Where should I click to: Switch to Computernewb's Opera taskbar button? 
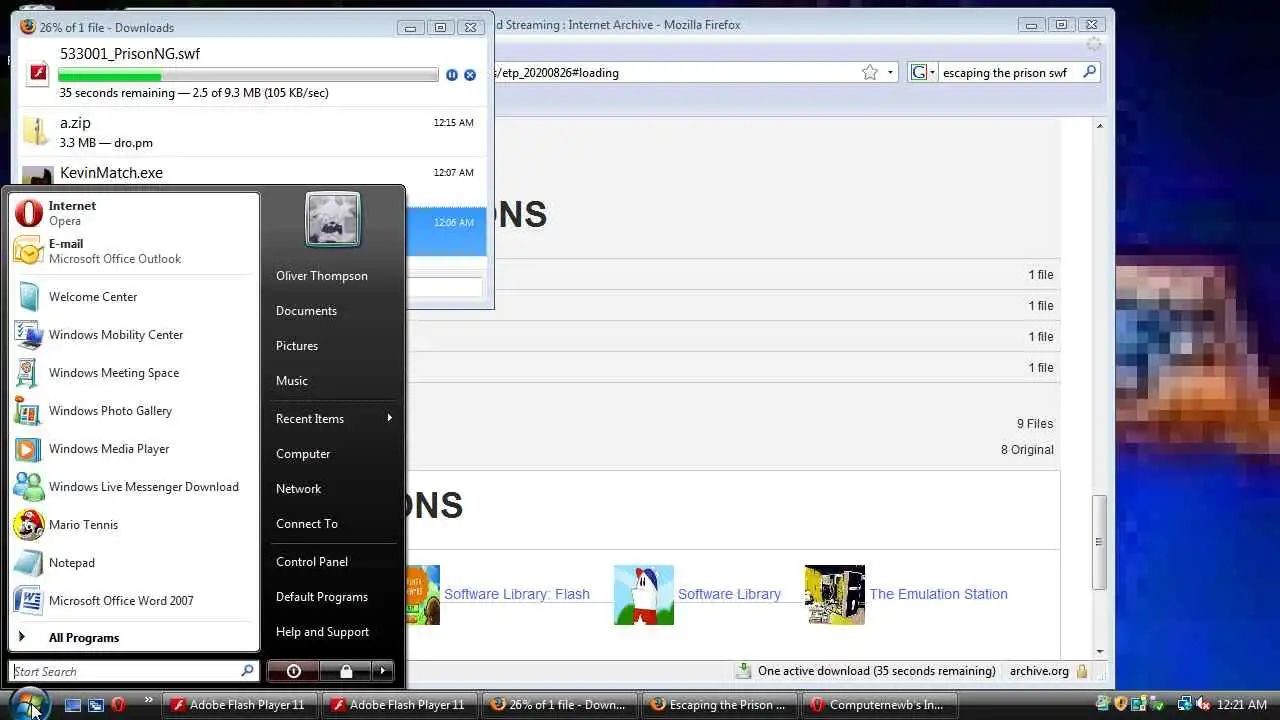(x=878, y=705)
